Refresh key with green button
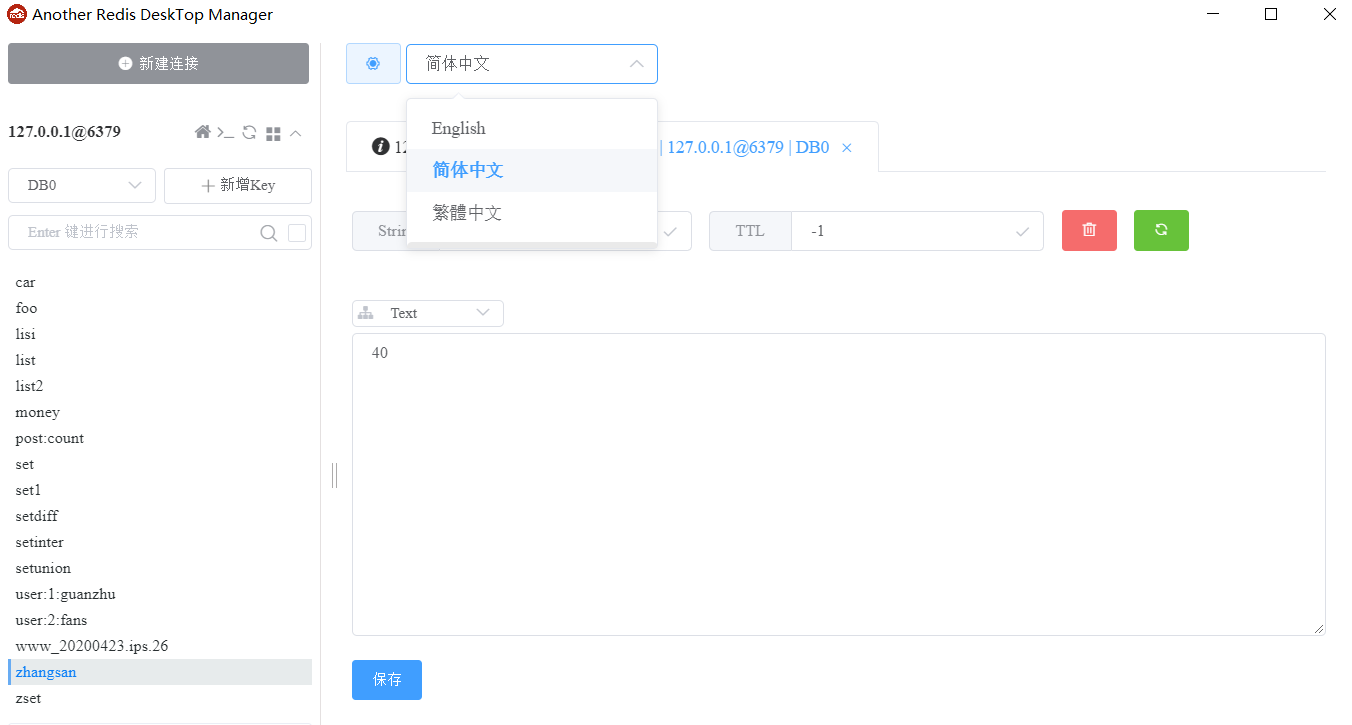1352x725 pixels. pyautogui.click(x=1161, y=230)
